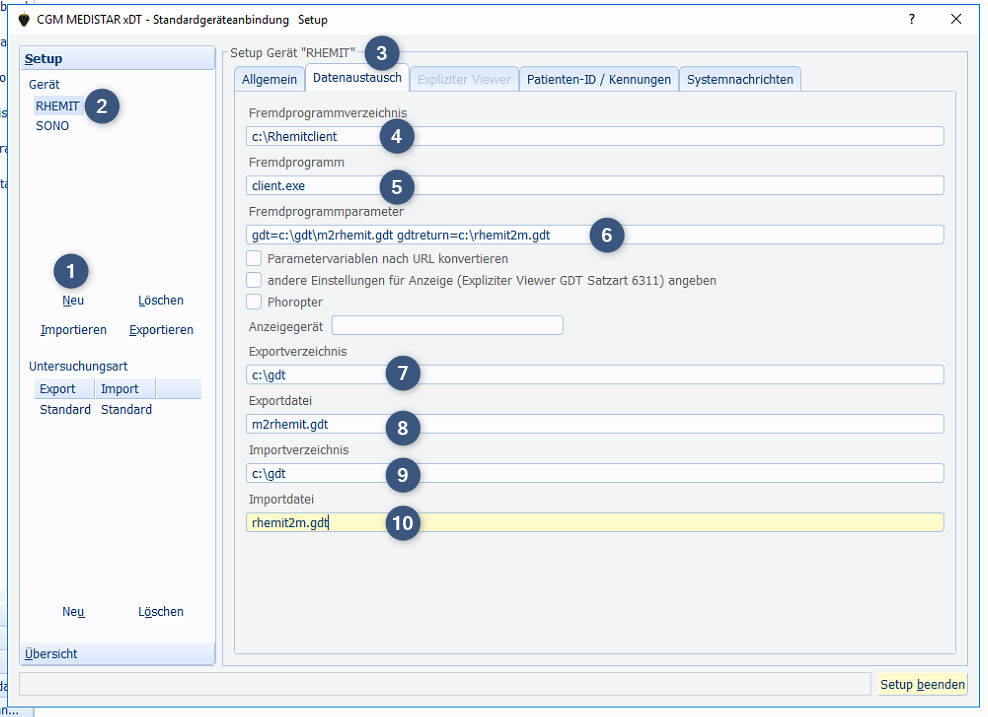Click Löschen below the Untersuchungsart table
Screen dimensions: 988x717
pos(161,612)
